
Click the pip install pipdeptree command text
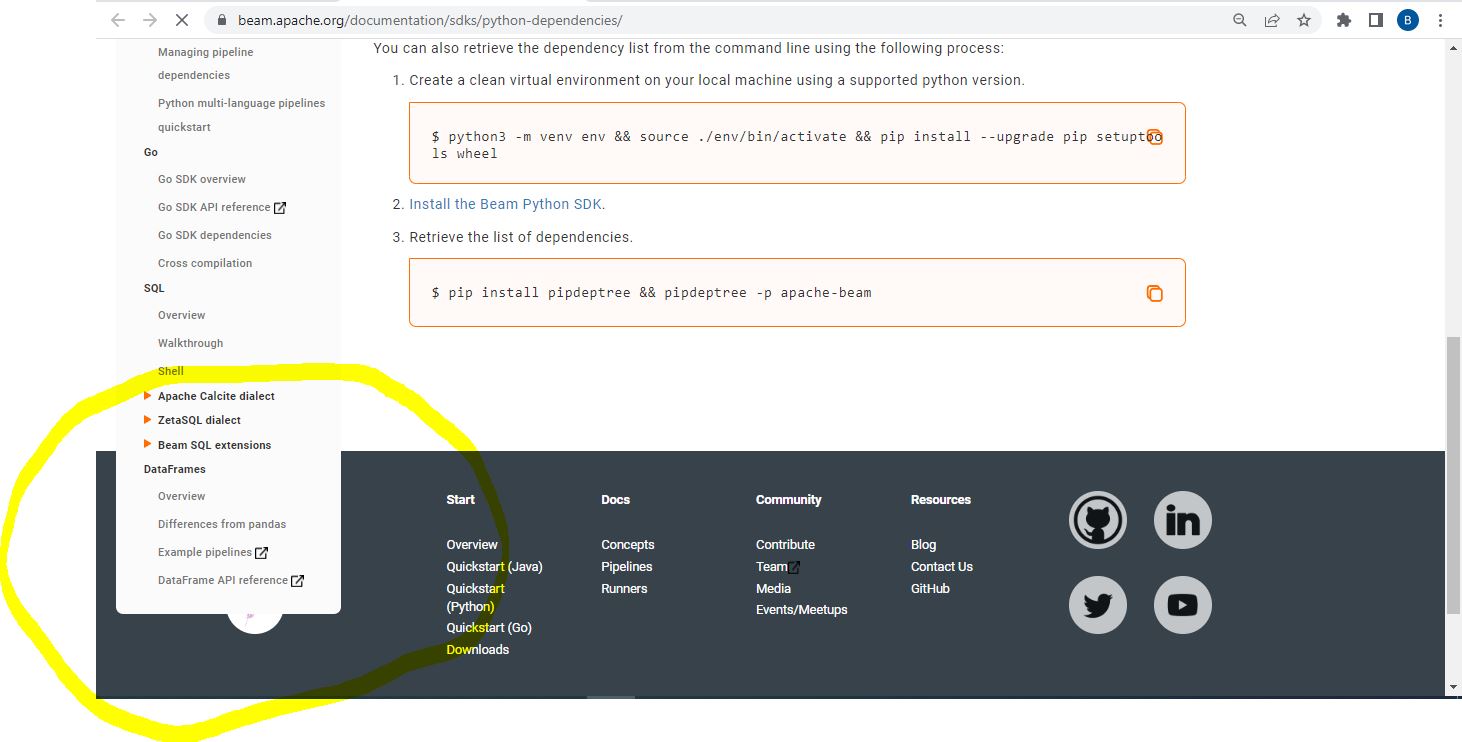pos(652,293)
